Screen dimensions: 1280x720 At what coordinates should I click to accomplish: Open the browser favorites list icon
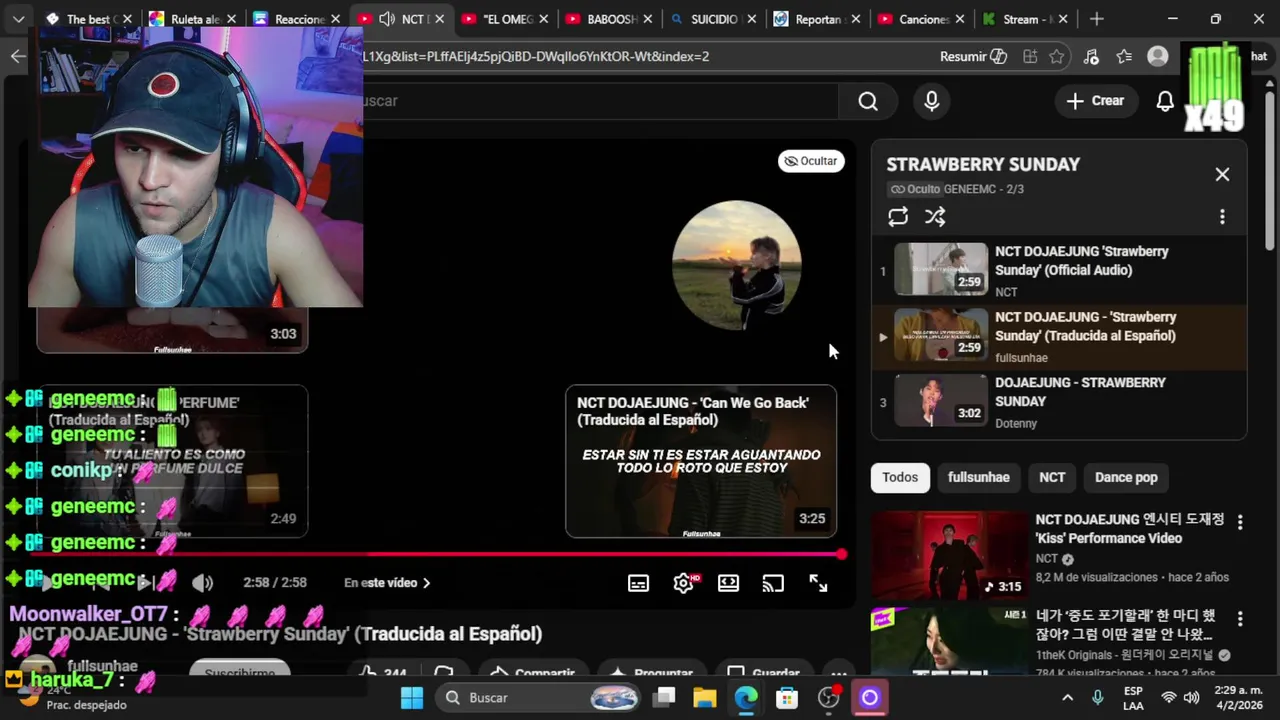1125,57
